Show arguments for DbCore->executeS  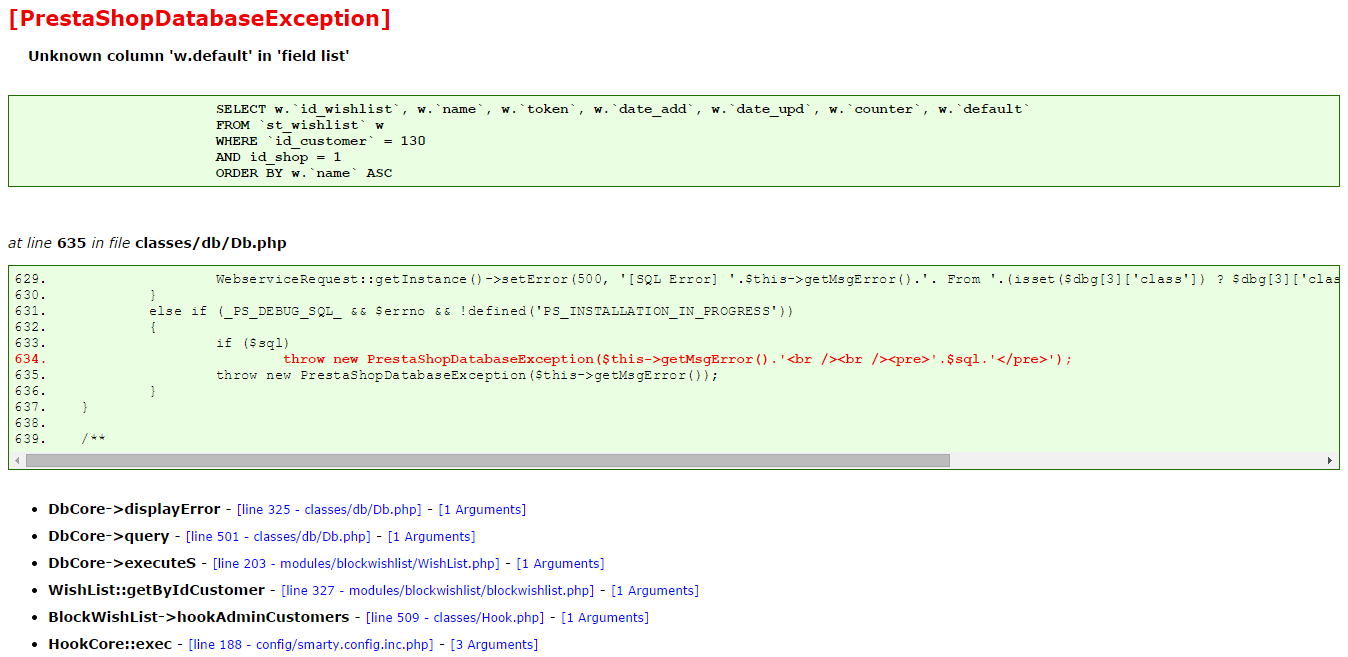(x=560, y=563)
